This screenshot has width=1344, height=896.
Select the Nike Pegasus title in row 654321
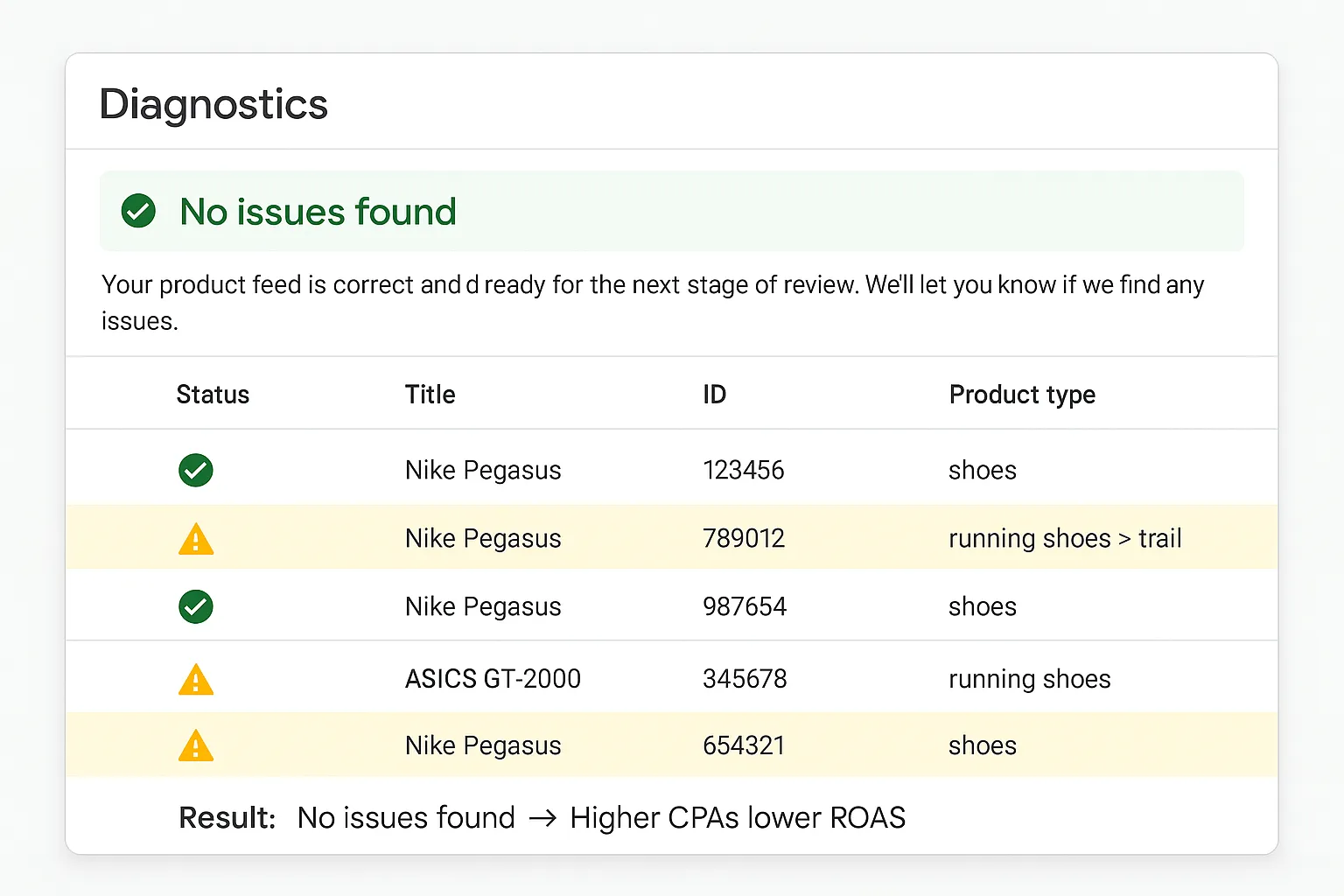point(483,746)
